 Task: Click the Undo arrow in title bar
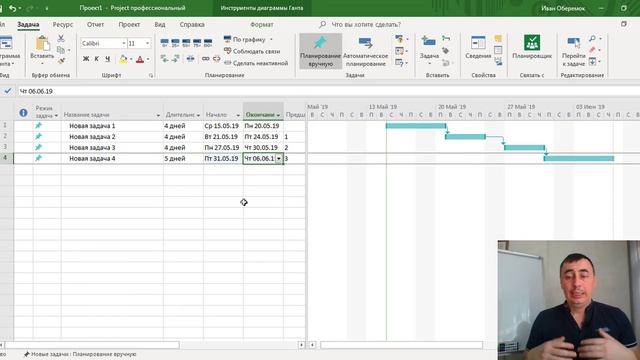(12, 8)
